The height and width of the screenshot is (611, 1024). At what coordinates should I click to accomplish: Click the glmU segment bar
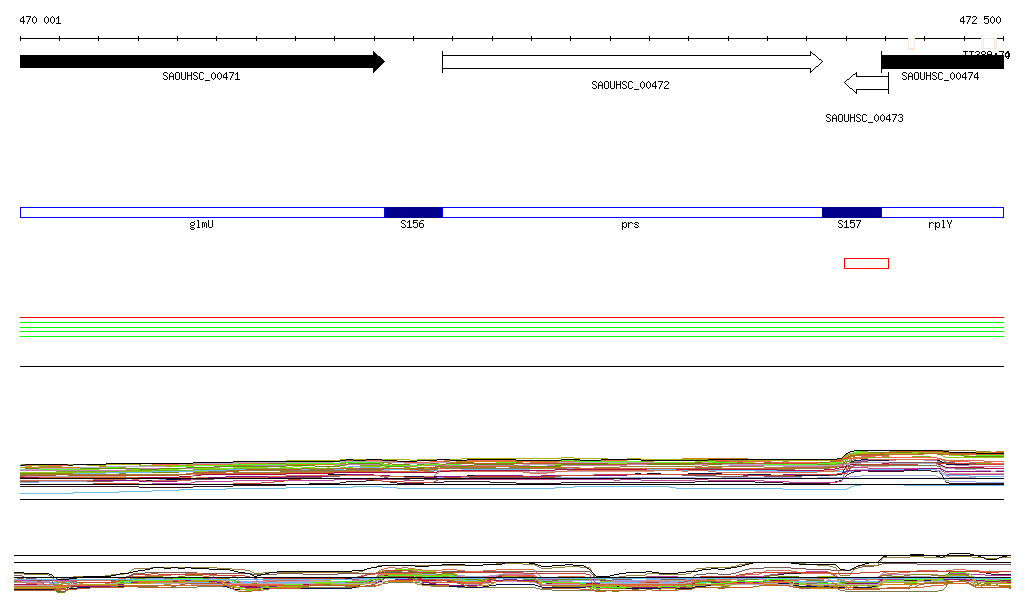coord(201,212)
